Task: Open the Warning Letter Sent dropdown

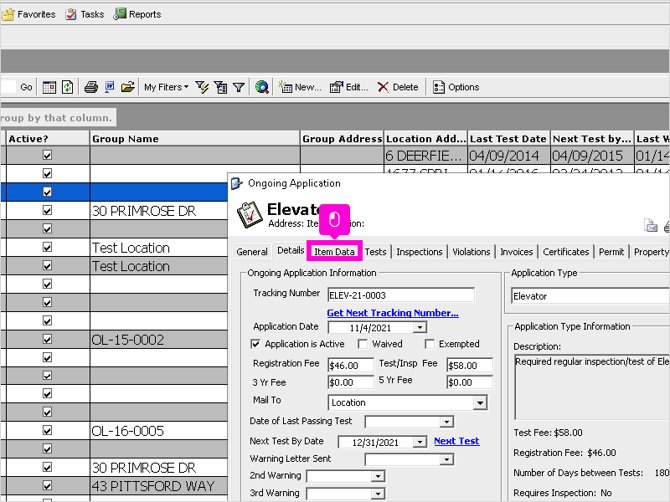Action: (x=447, y=460)
